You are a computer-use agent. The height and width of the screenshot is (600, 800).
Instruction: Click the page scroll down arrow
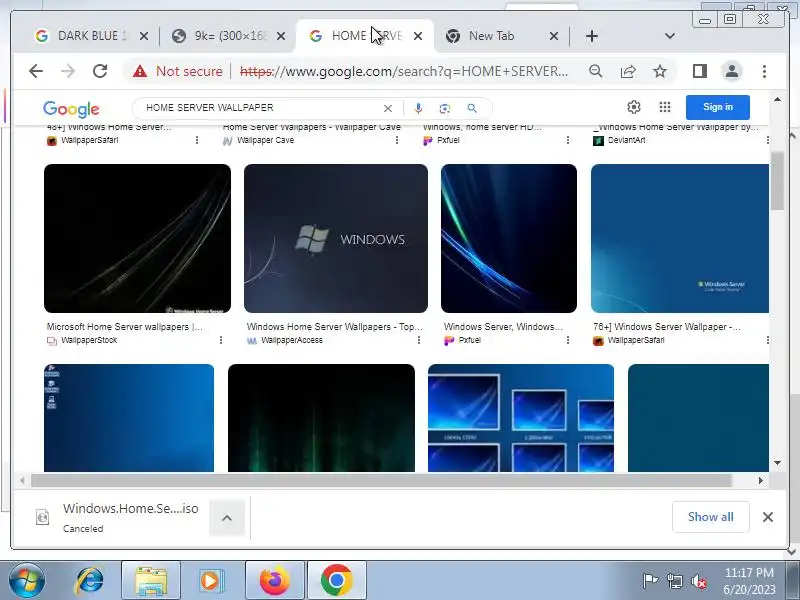tap(777, 463)
